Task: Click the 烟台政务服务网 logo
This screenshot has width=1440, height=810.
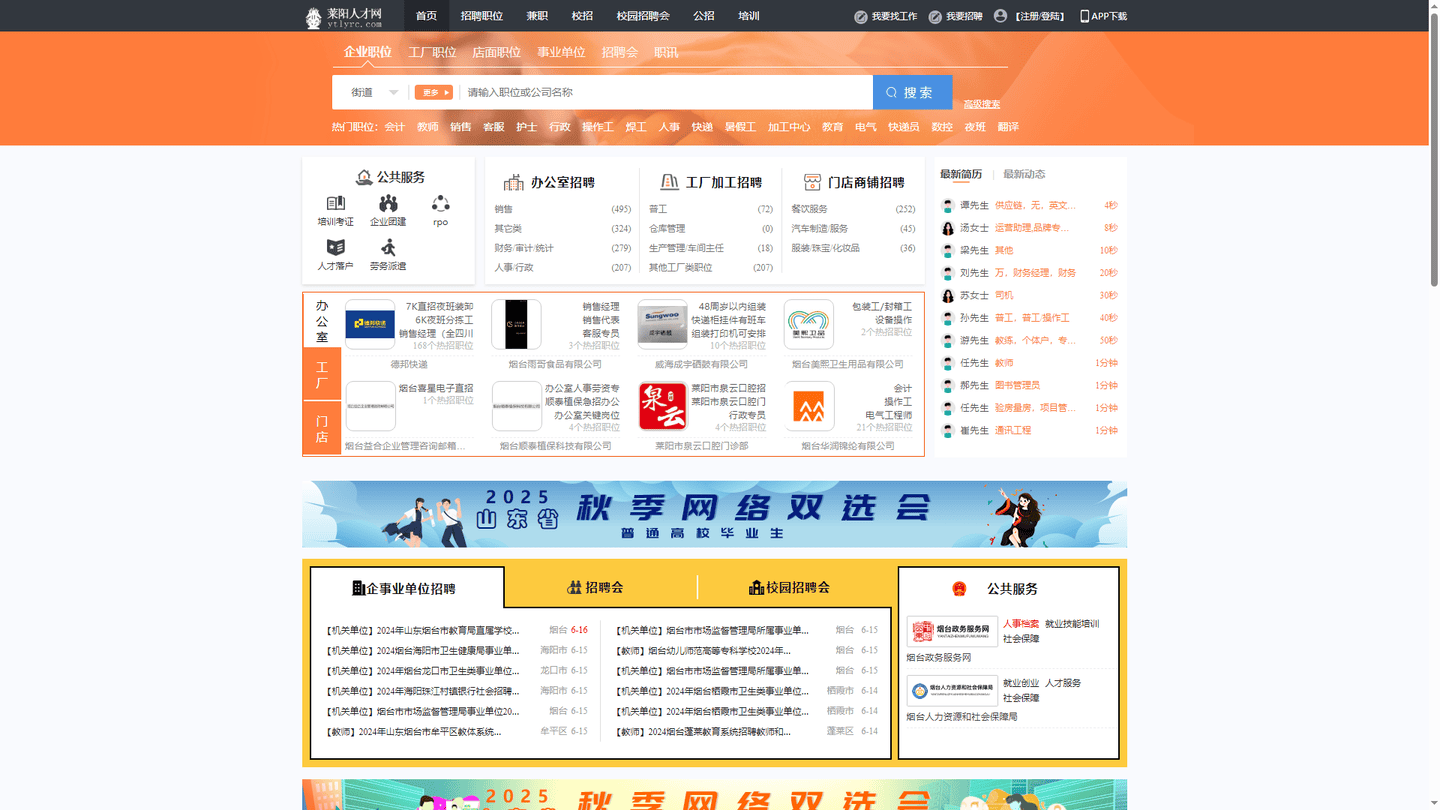Action: [x=952, y=632]
